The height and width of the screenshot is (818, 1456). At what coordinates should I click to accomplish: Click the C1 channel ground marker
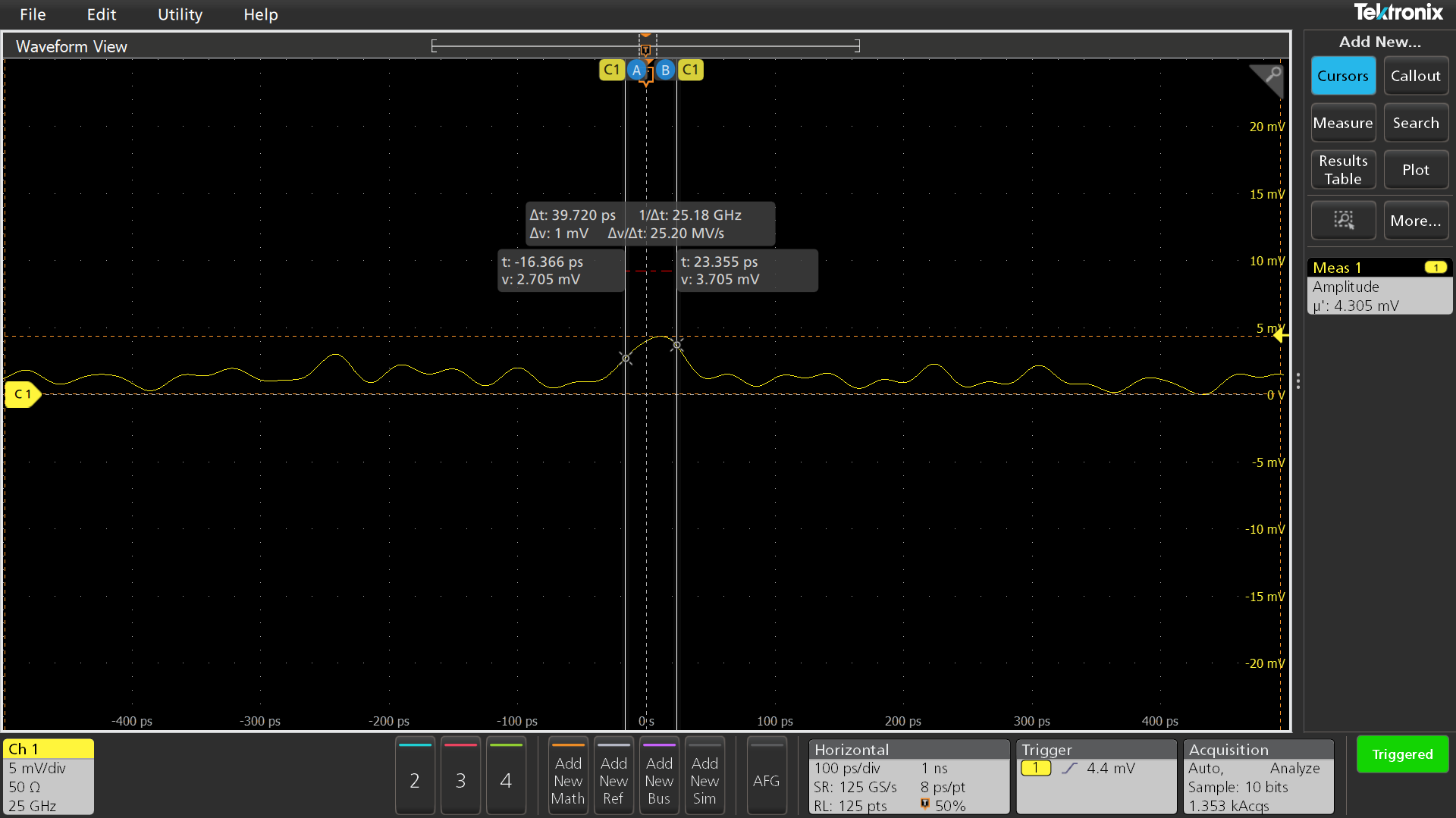point(22,394)
